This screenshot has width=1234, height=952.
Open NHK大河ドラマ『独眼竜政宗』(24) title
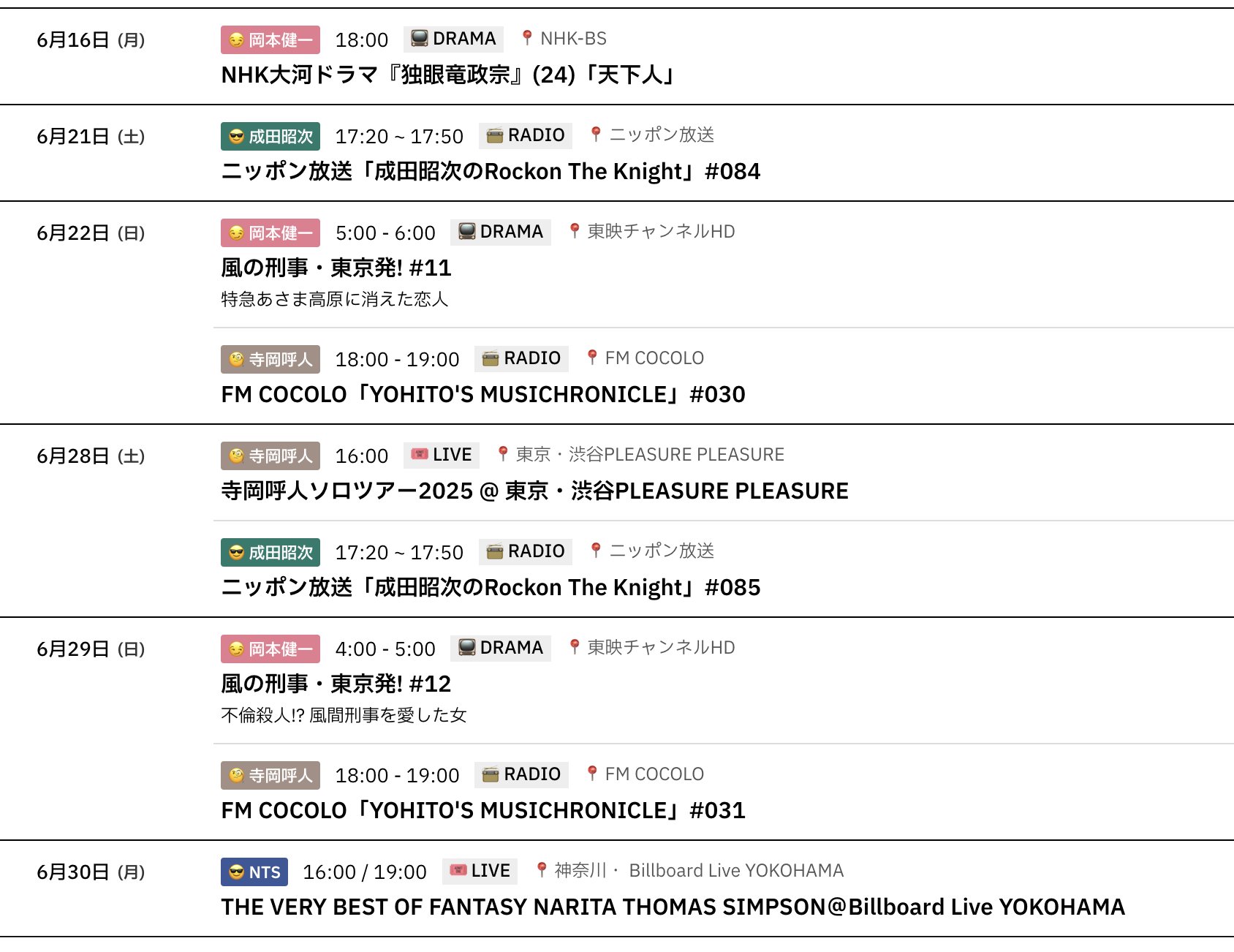pyautogui.click(x=447, y=75)
